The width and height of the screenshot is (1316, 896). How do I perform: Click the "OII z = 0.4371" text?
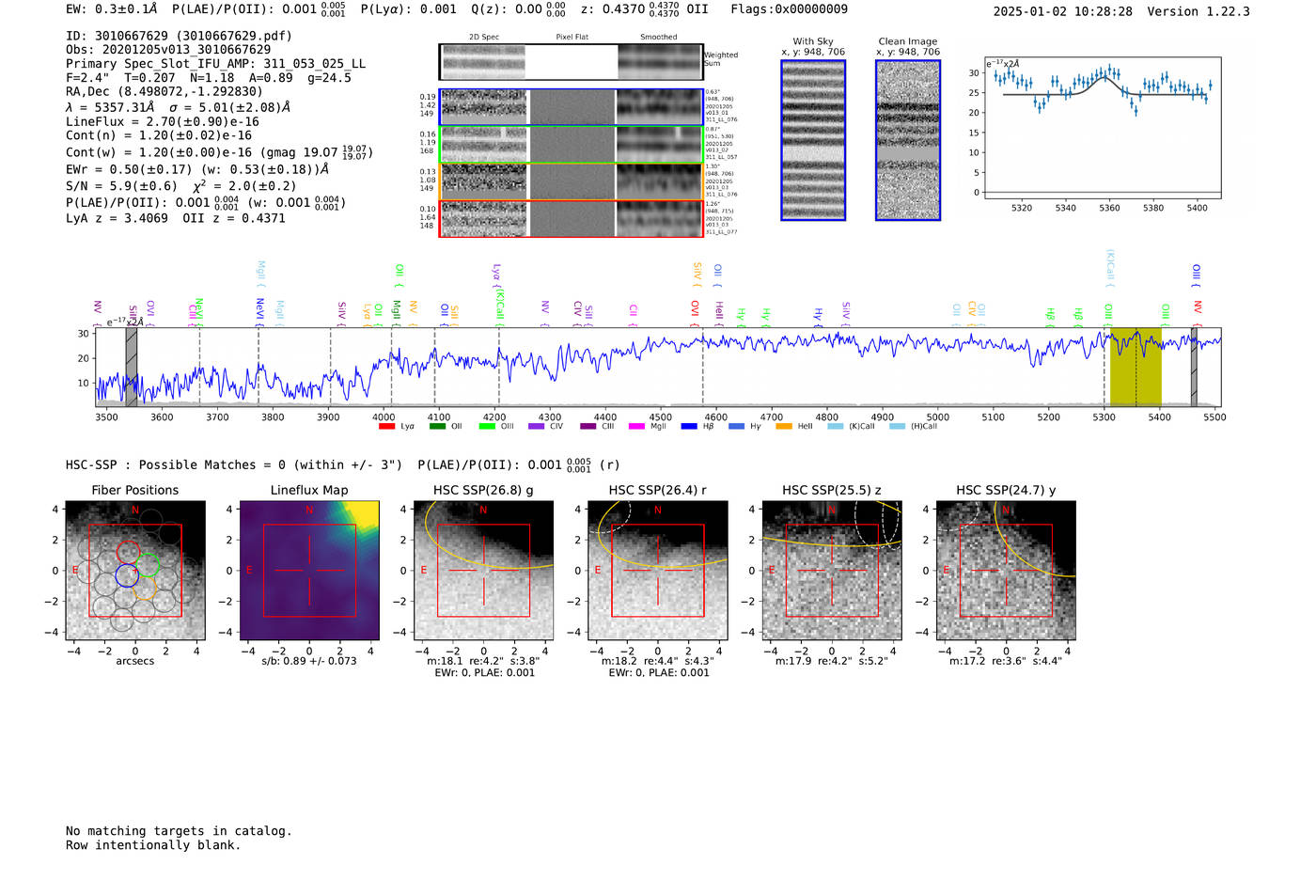point(234,218)
